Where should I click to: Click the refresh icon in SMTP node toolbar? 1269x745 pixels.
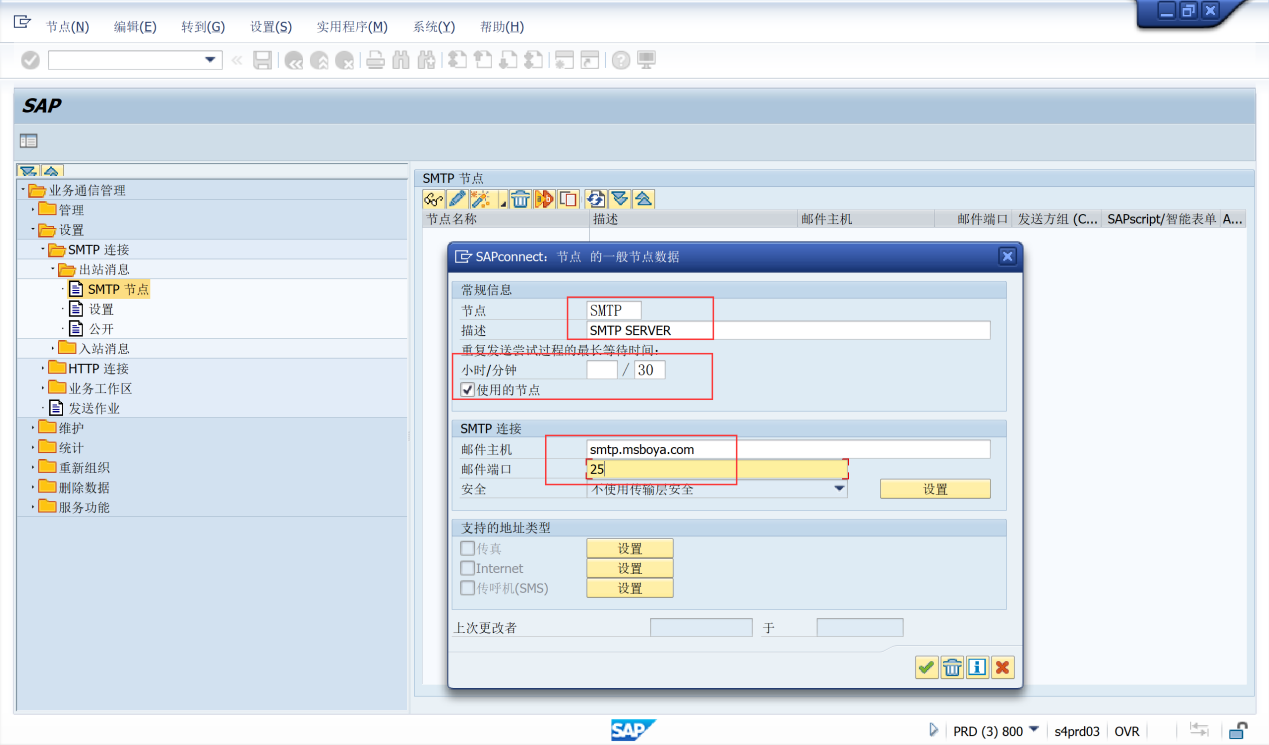coord(596,199)
